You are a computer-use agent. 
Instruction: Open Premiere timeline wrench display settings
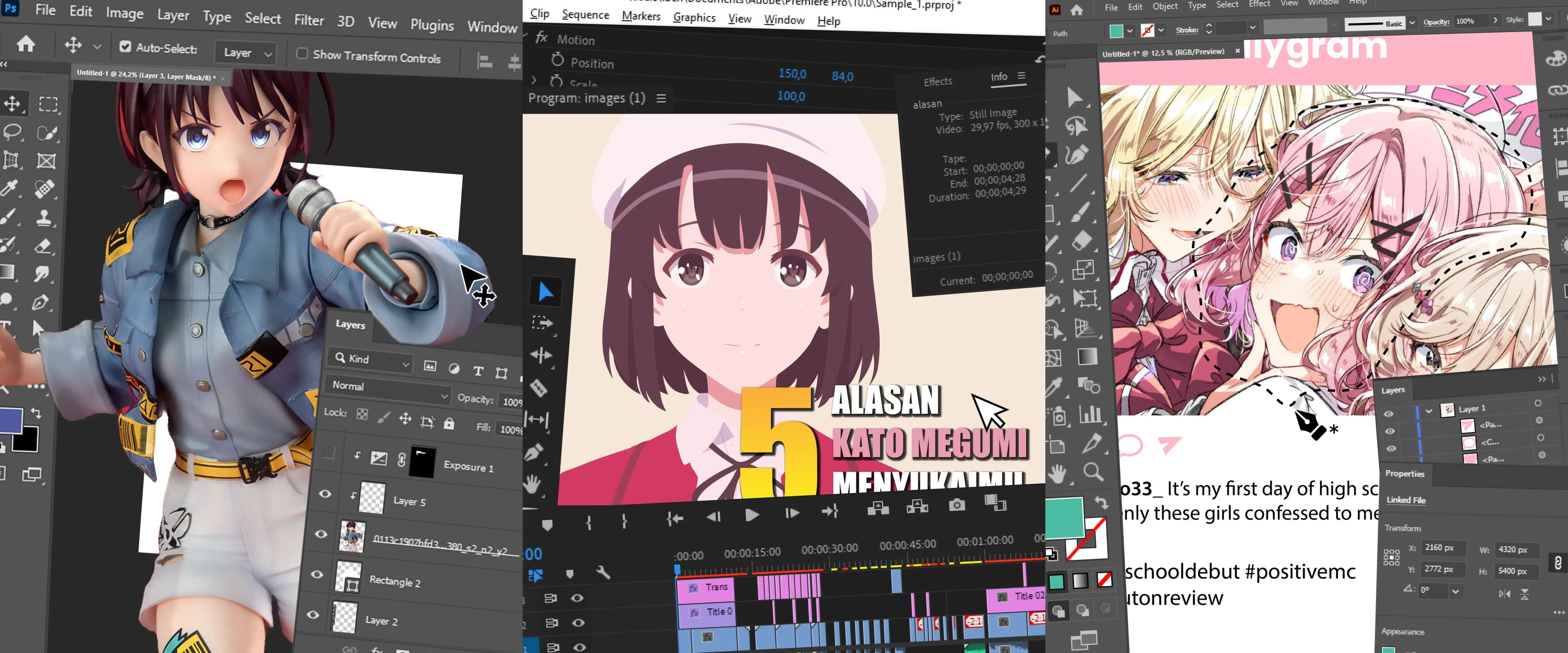point(603,572)
